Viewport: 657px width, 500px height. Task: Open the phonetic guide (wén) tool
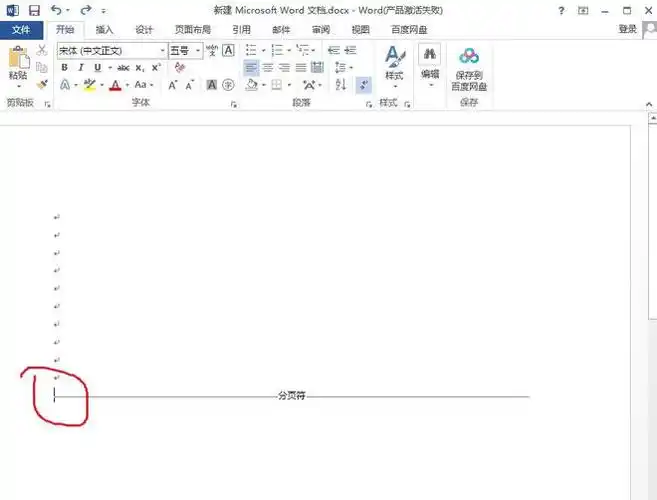click(212, 51)
